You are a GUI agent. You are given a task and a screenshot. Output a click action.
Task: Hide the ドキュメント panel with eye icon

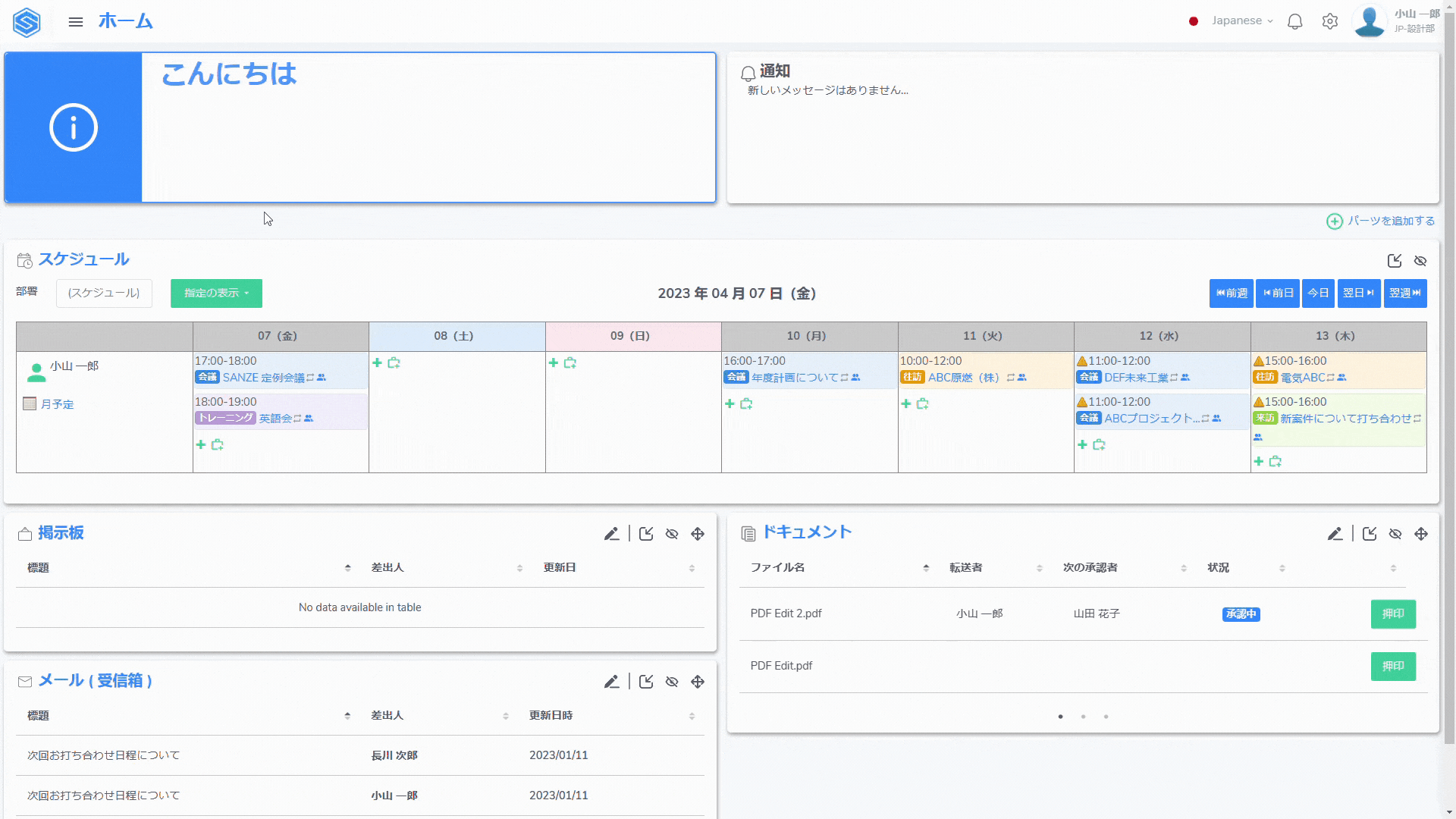[1395, 534]
